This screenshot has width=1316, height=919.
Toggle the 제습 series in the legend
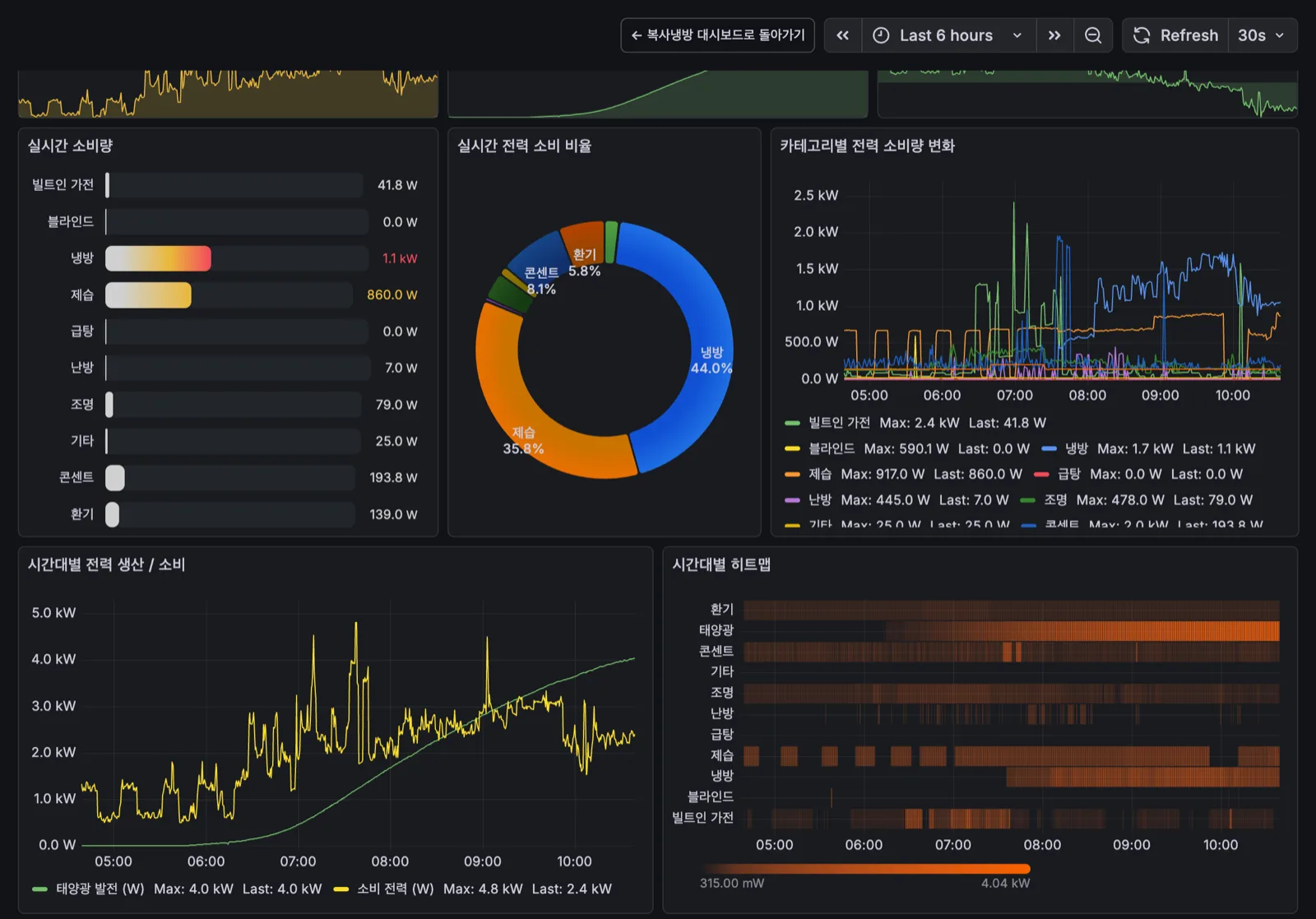tap(819, 474)
